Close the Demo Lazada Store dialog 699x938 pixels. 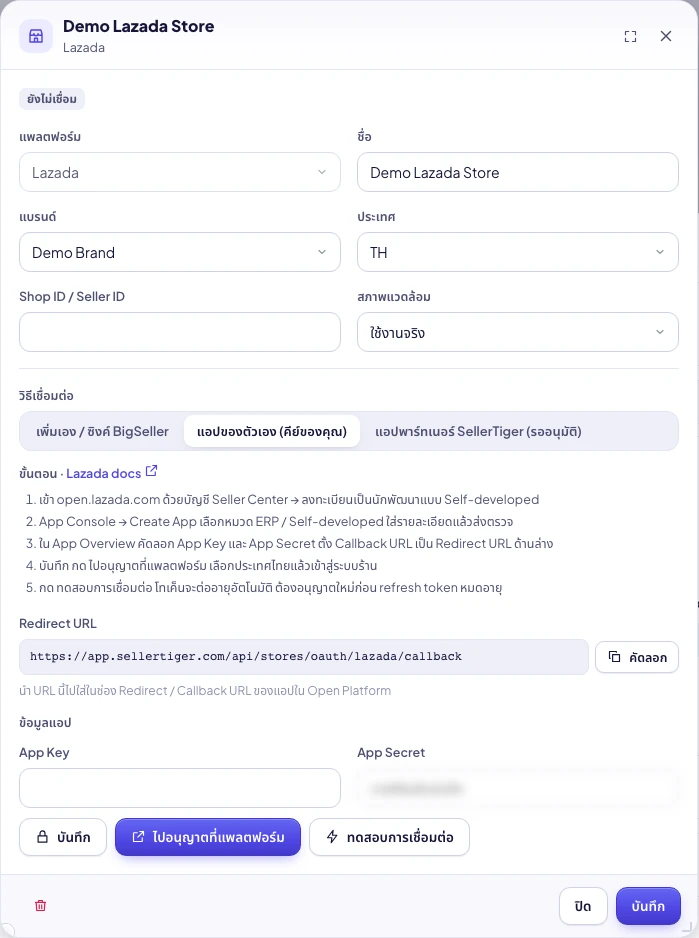pyautogui.click(x=665, y=36)
